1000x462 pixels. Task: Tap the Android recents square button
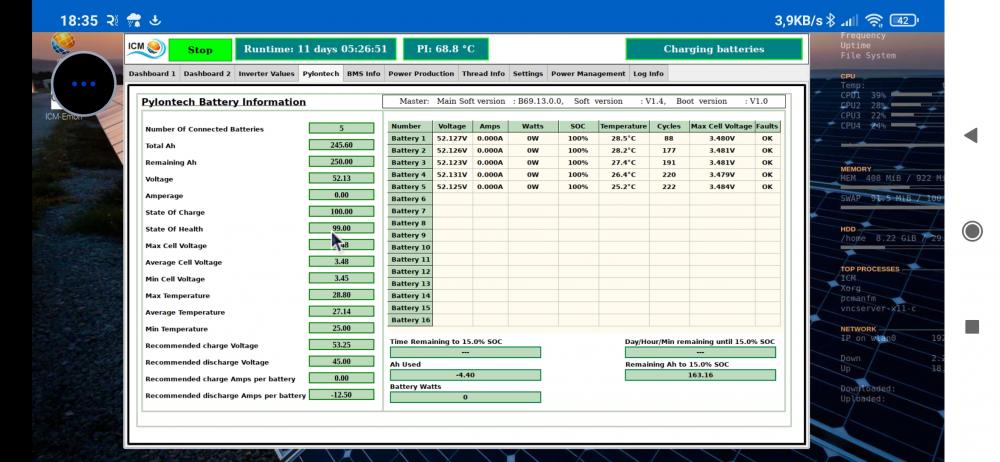(971, 327)
